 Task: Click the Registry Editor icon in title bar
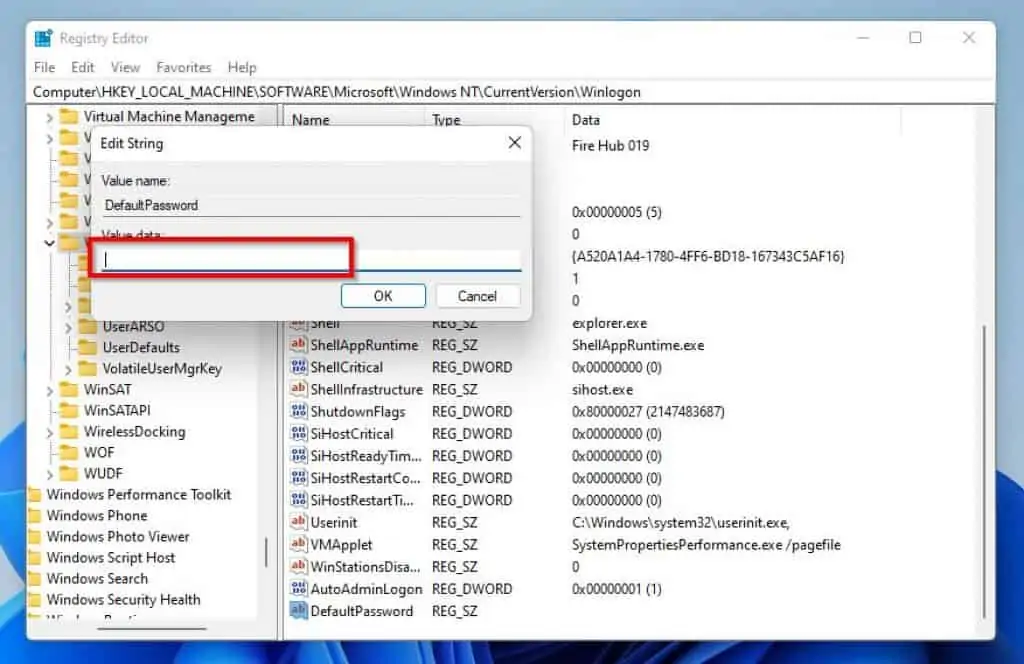(x=42, y=37)
